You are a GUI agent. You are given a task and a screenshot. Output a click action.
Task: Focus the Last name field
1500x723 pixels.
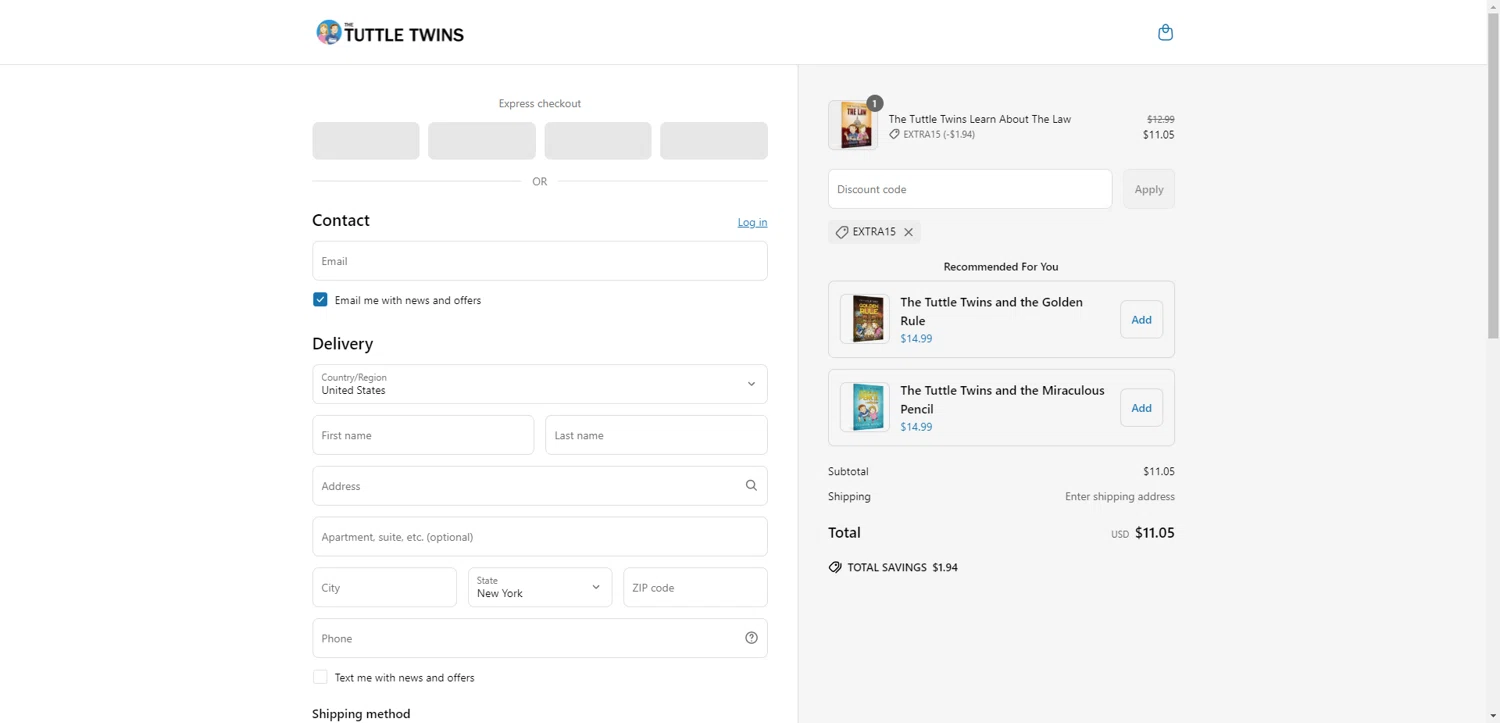pos(656,435)
